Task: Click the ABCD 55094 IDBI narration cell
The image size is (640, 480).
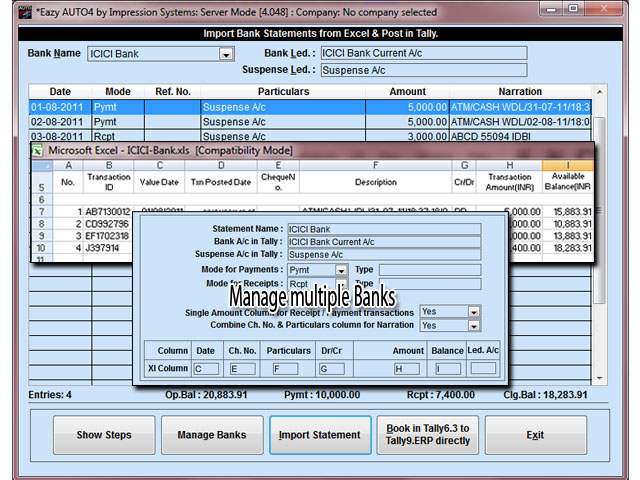Action: pyautogui.click(x=520, y=136)
